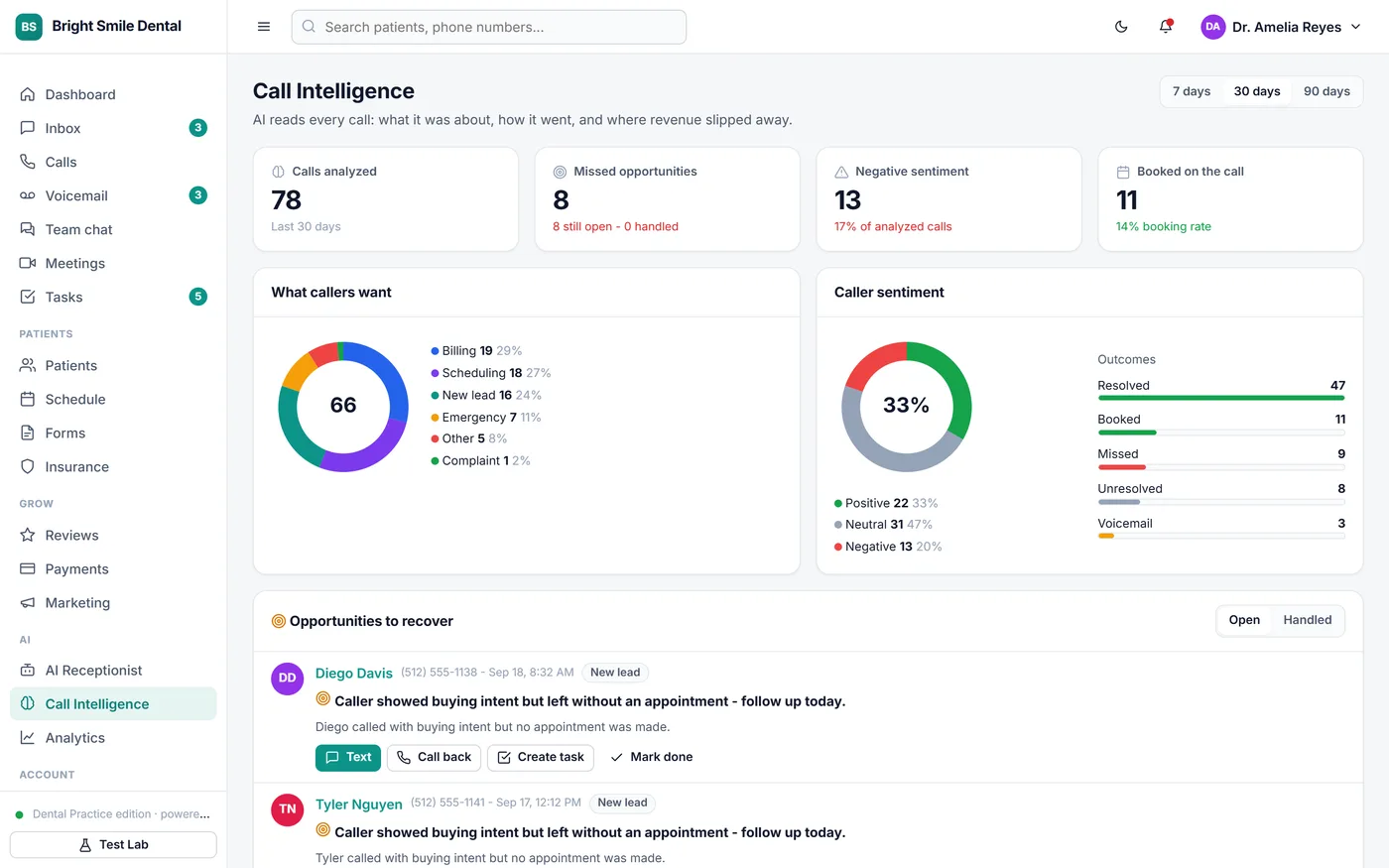This screenshot has height=868, width=1389.
Task: Show Open opportunities
Action: coord(1244,620)
